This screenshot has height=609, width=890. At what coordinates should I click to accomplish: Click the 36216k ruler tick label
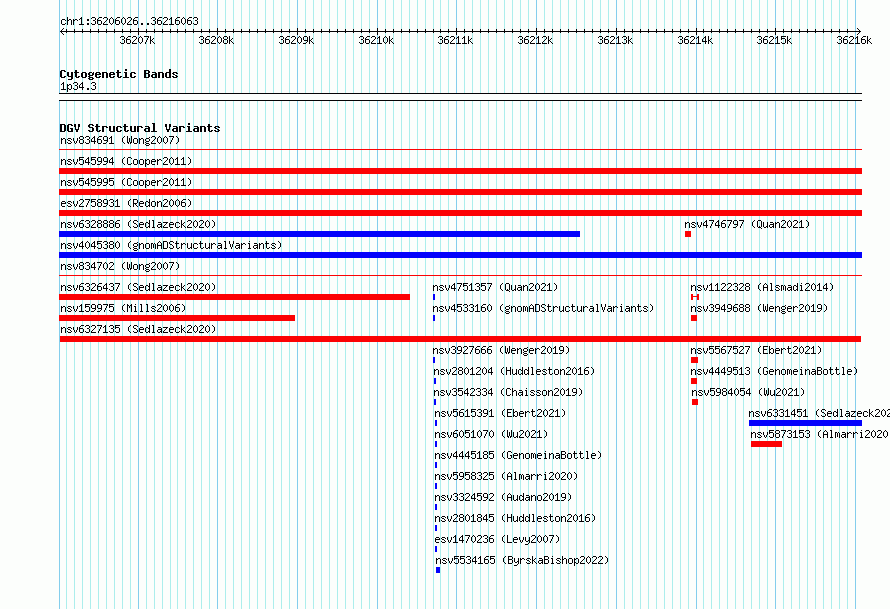(x=854, y=40)
